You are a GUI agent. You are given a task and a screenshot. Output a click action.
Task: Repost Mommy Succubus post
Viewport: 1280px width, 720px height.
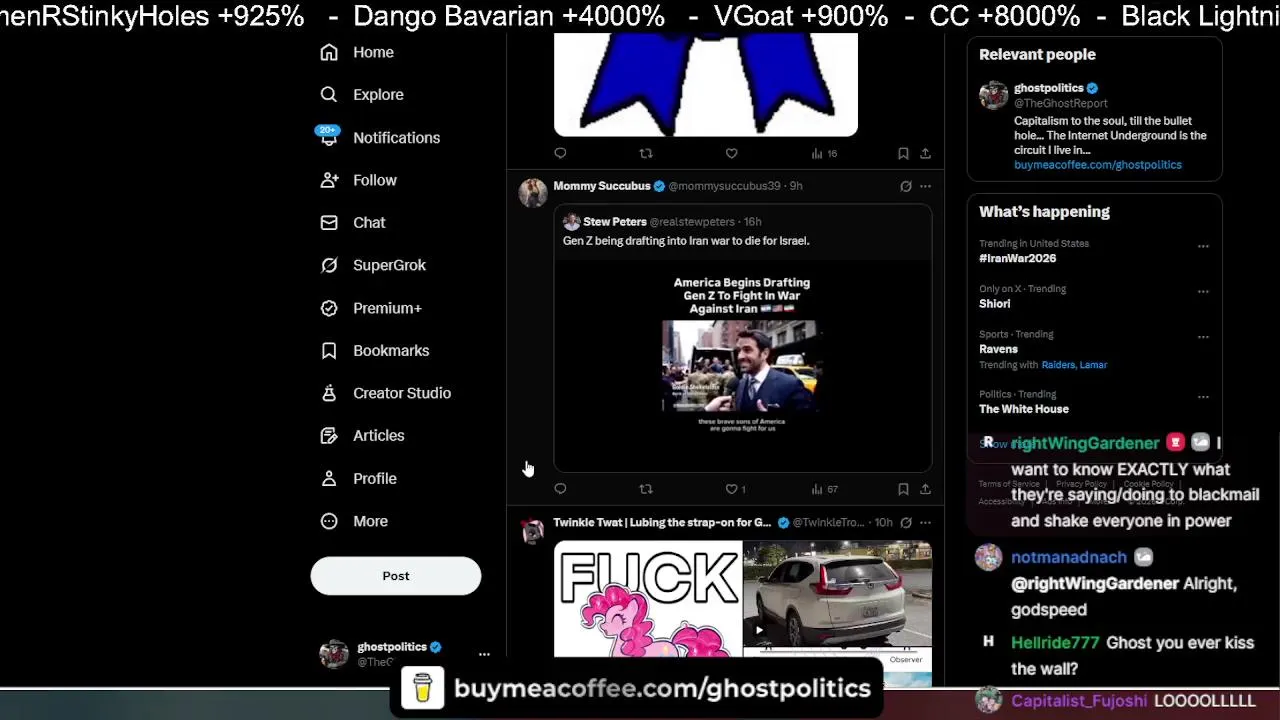646,489
